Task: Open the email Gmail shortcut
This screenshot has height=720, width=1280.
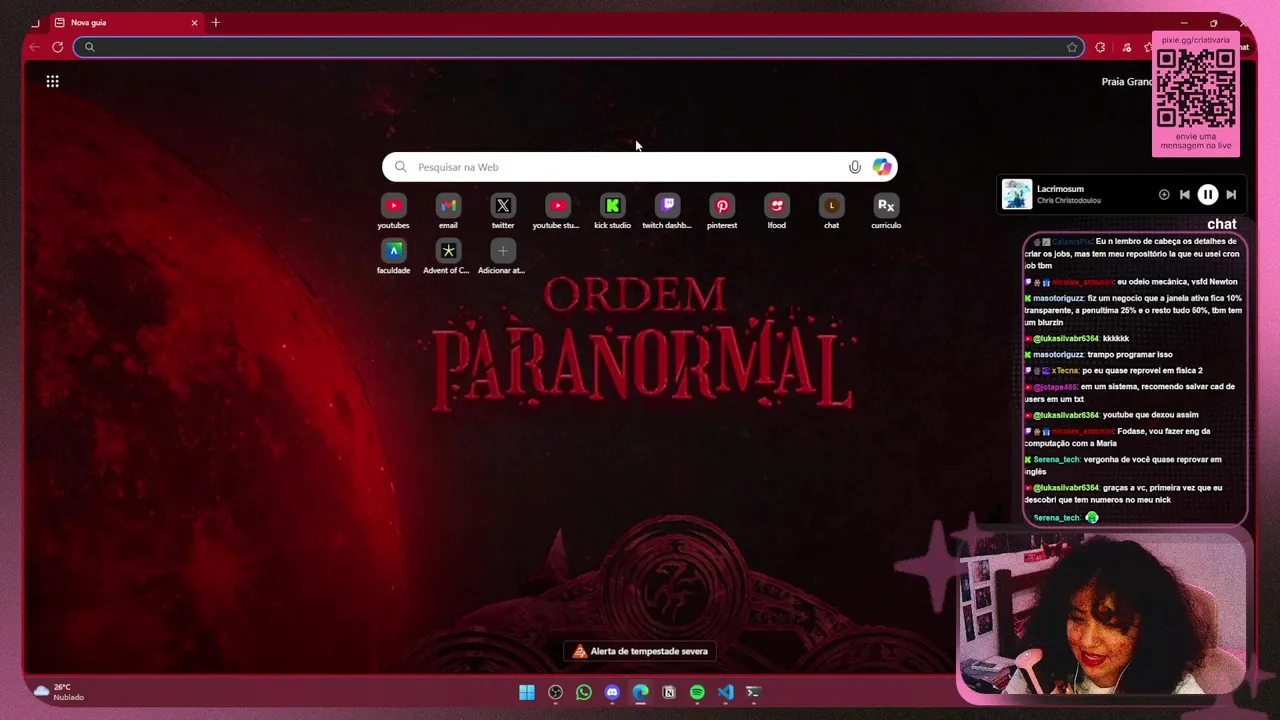Action: point(448,211)
